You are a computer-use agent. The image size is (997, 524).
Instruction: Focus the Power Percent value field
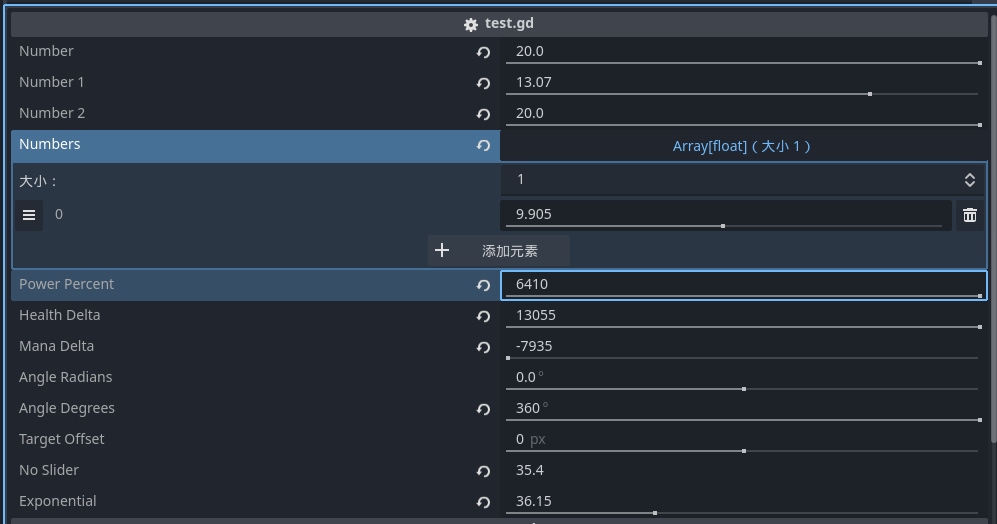coord(742,284)
